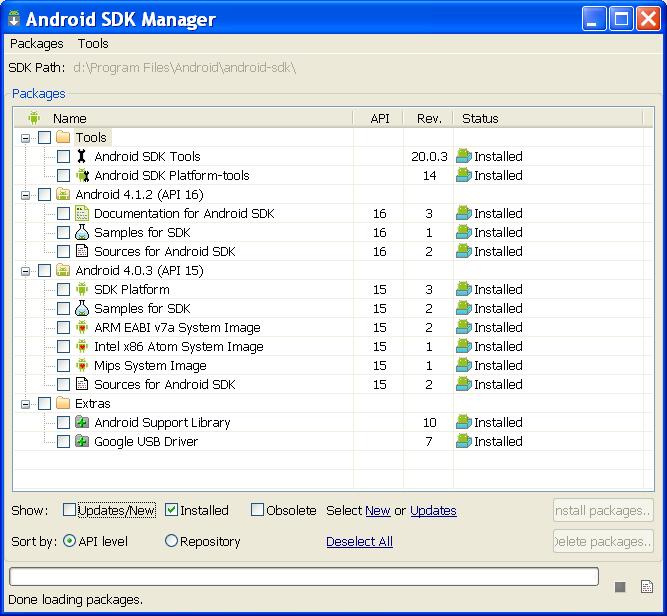Click the android icon in the Name column header
667x616 pixels.
34,118
